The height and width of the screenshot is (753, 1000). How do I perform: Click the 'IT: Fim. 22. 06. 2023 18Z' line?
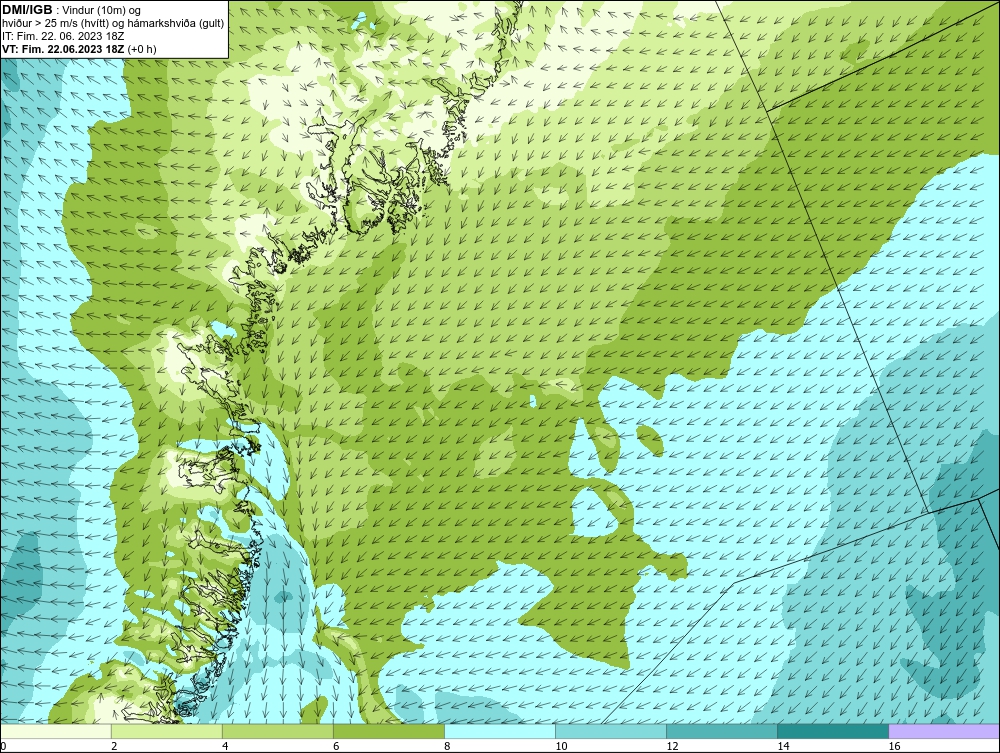(x=63, y=36)
